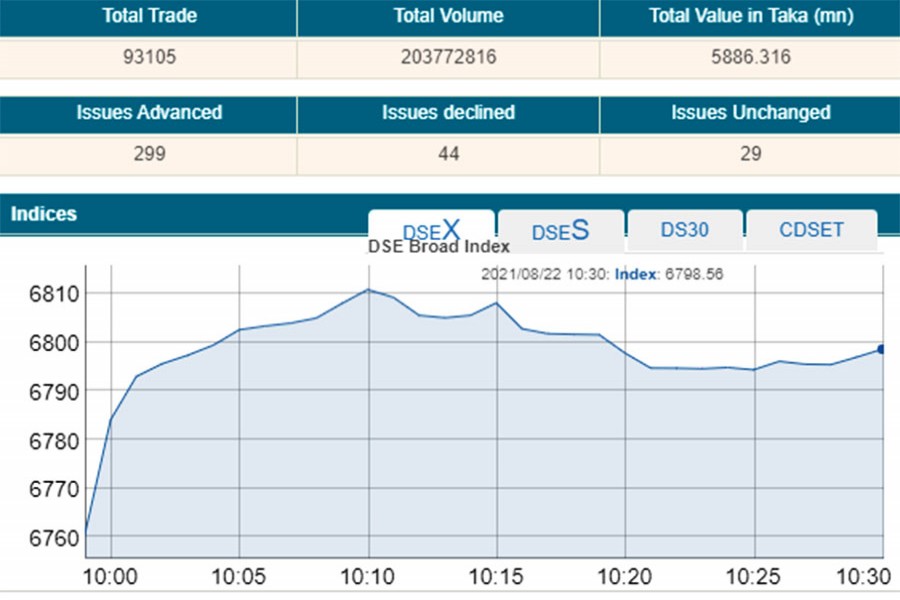Click the 299 issues advanced count
Image resolution: width=900 pixels, height=600 pixels.
[x=148, y=154]
